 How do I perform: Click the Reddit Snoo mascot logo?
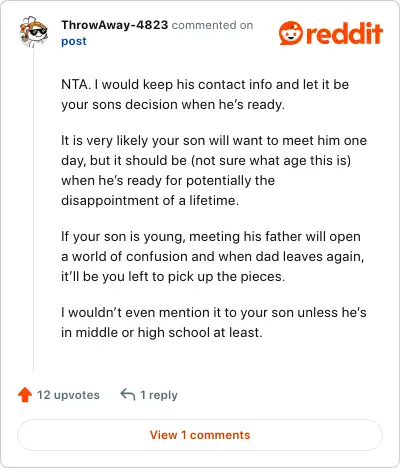pyautogui.click(x=291, y=33)
